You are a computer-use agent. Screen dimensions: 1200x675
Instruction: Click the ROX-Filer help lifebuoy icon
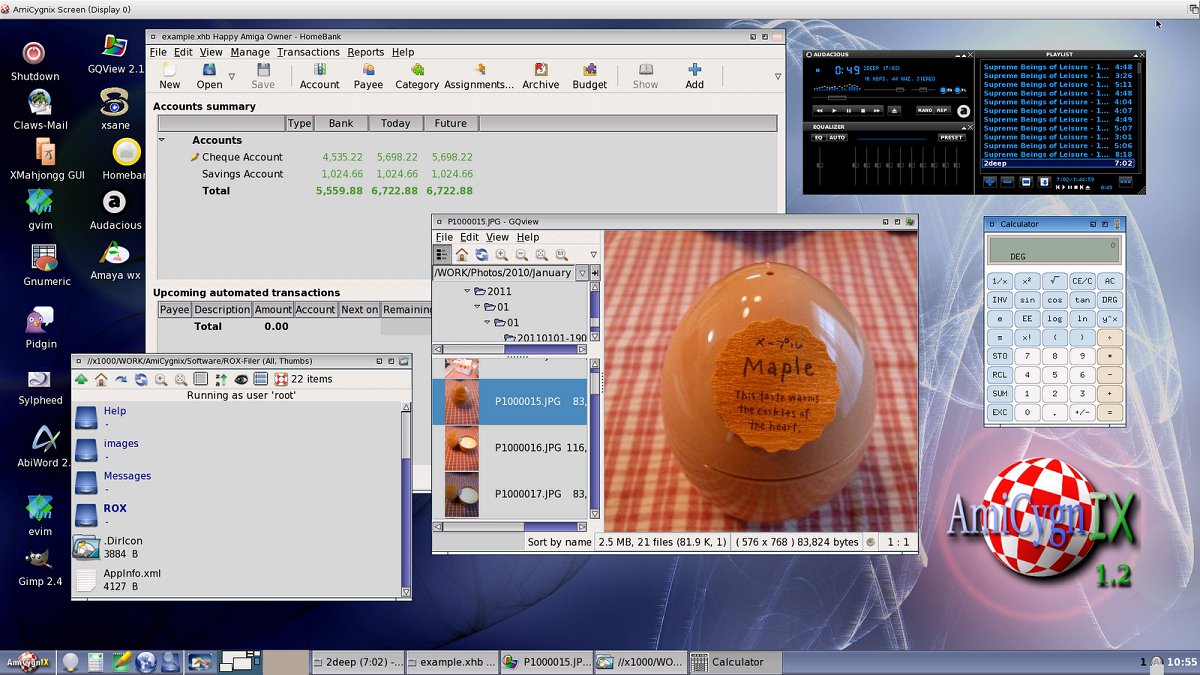pos(281,379)
